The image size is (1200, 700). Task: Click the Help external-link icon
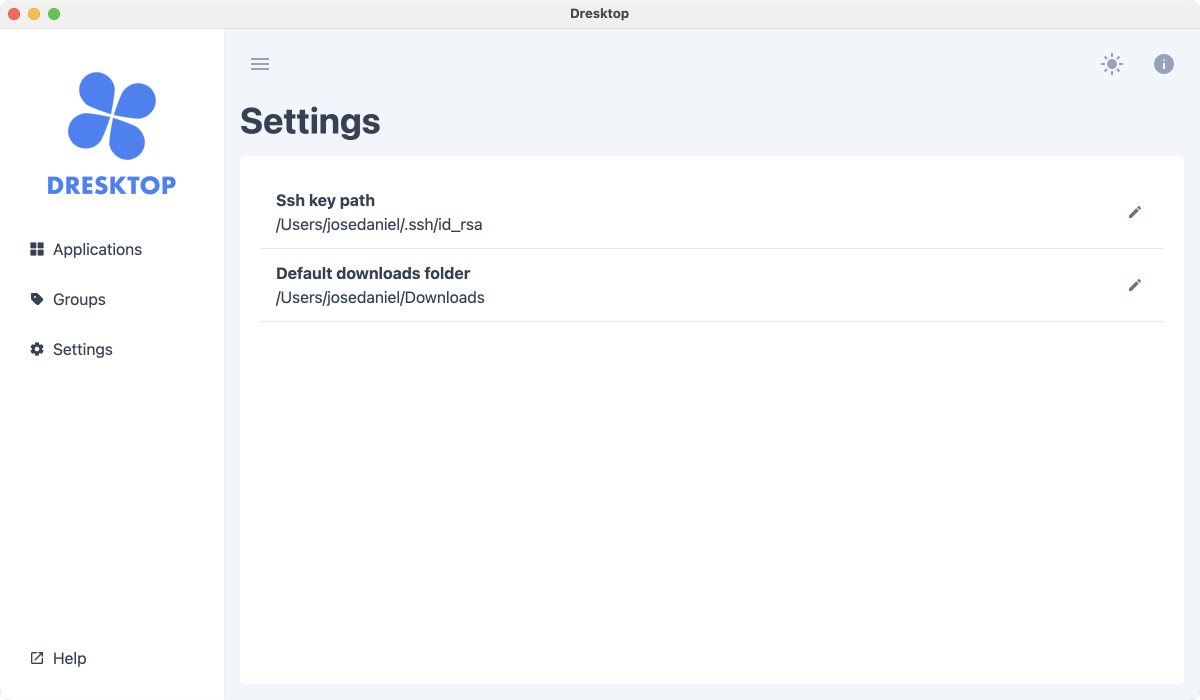tap(36, 657)
